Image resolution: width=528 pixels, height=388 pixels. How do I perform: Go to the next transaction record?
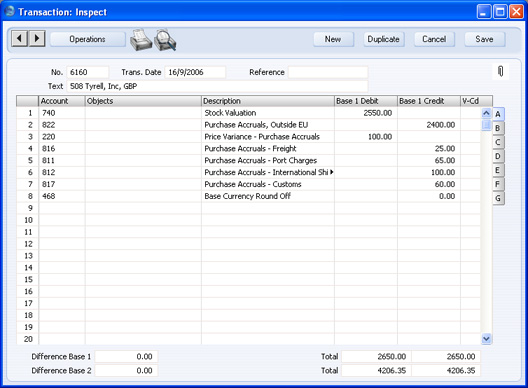coord(37,38)
